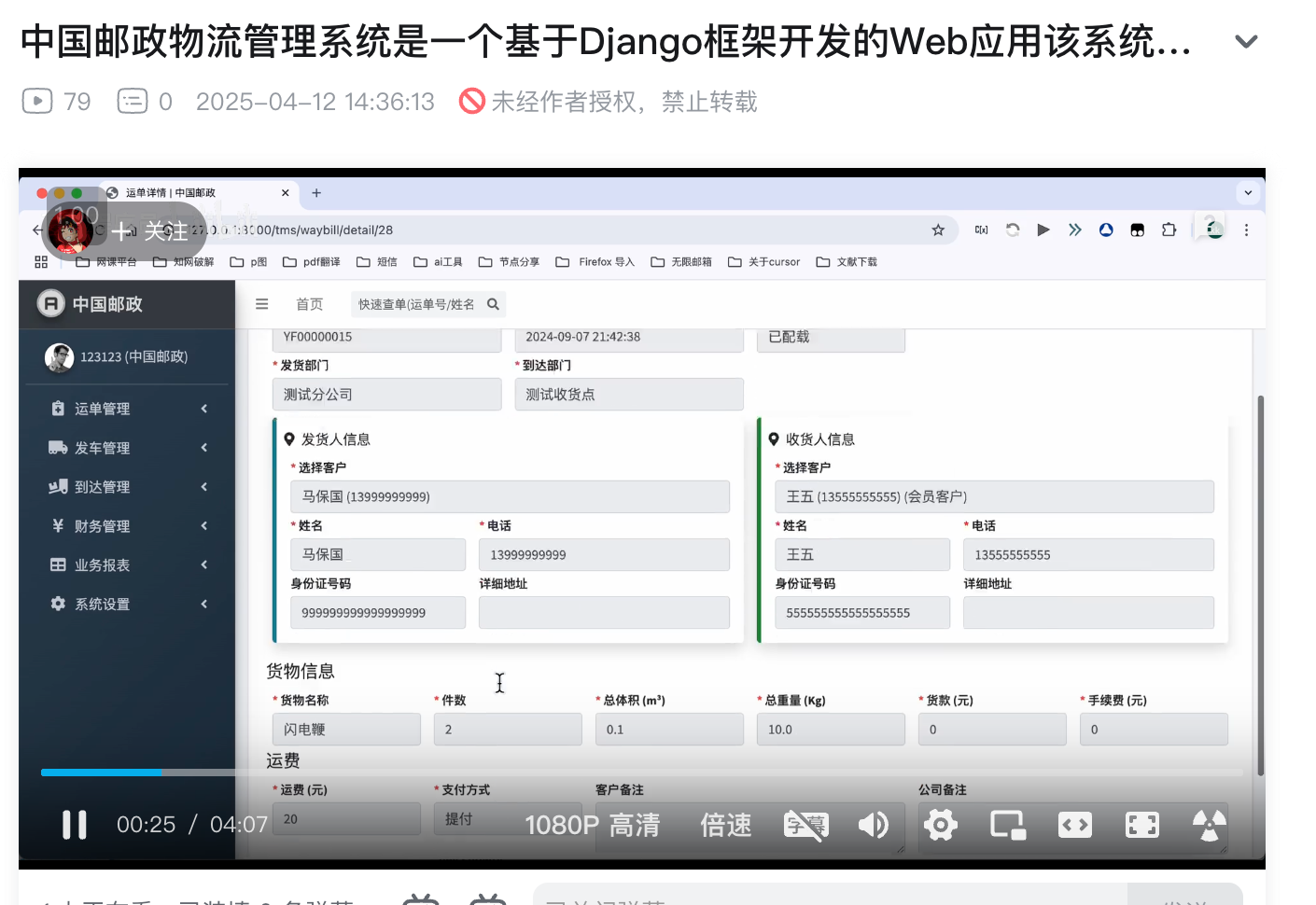Open the ai工具 bookmark folder

click(438, 262)
